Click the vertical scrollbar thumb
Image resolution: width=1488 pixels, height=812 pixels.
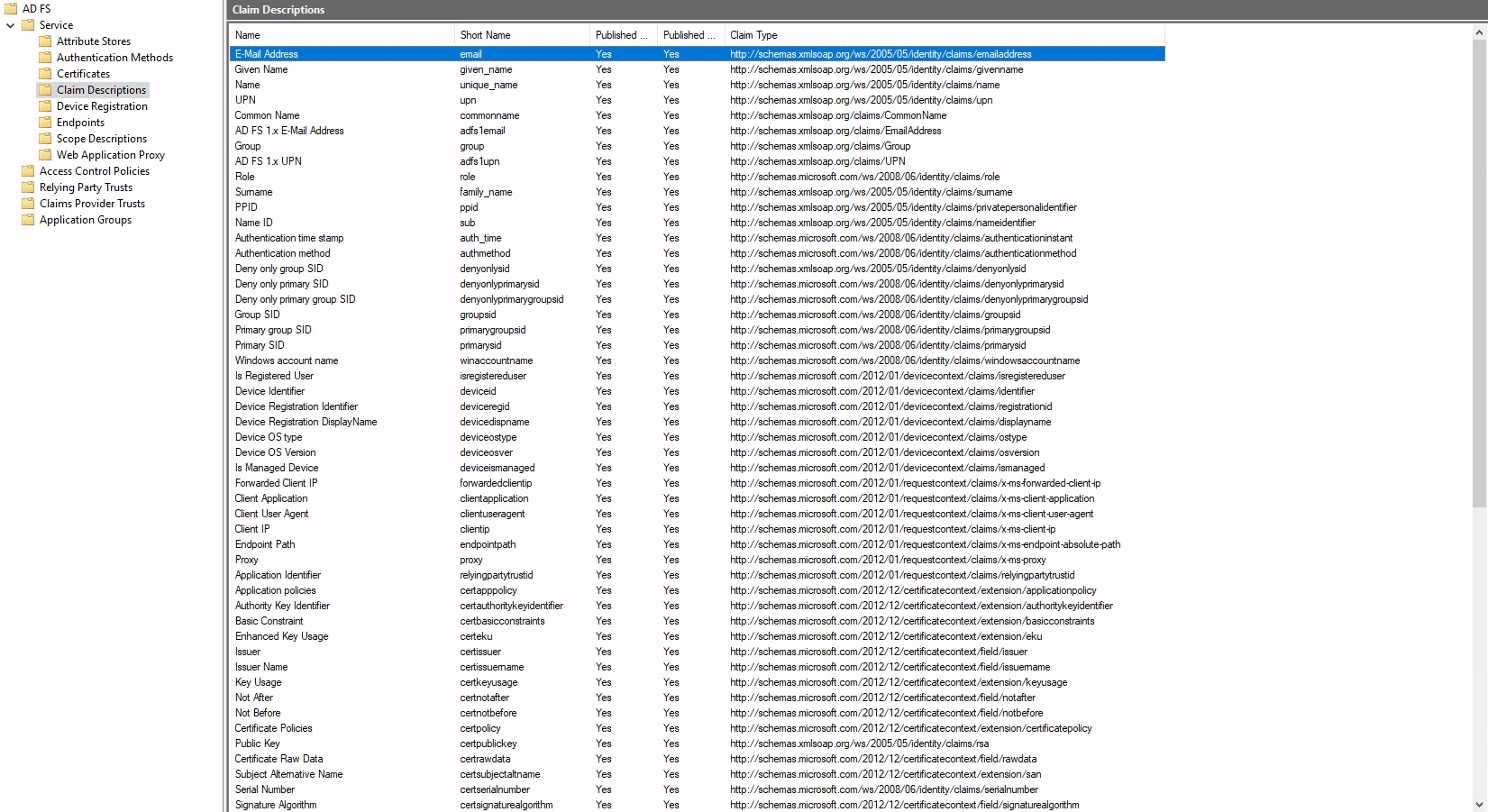click(1479, 273)
